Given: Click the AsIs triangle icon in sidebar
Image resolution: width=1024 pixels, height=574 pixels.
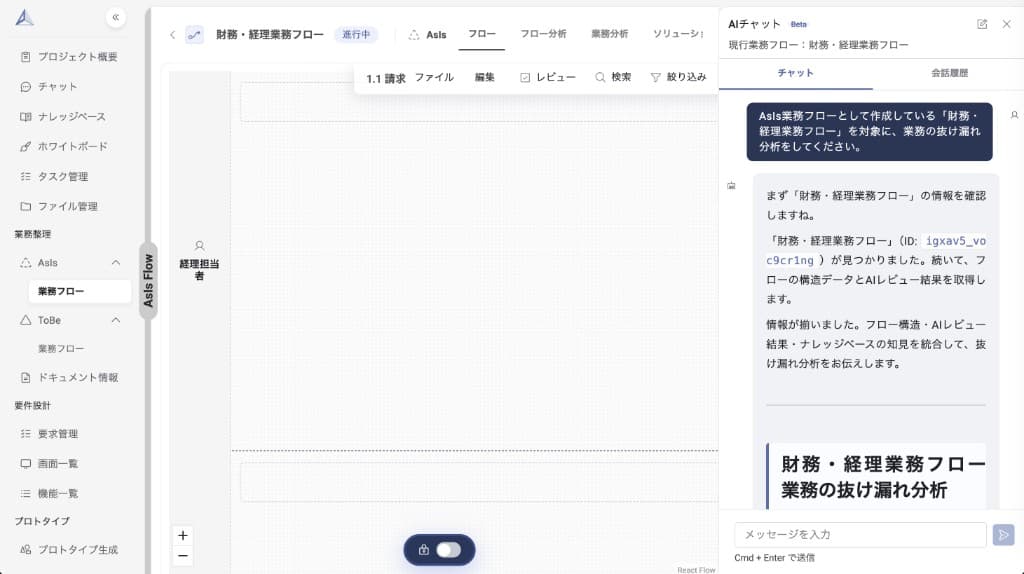Looking at the screenshot, I should click(25, 263).
